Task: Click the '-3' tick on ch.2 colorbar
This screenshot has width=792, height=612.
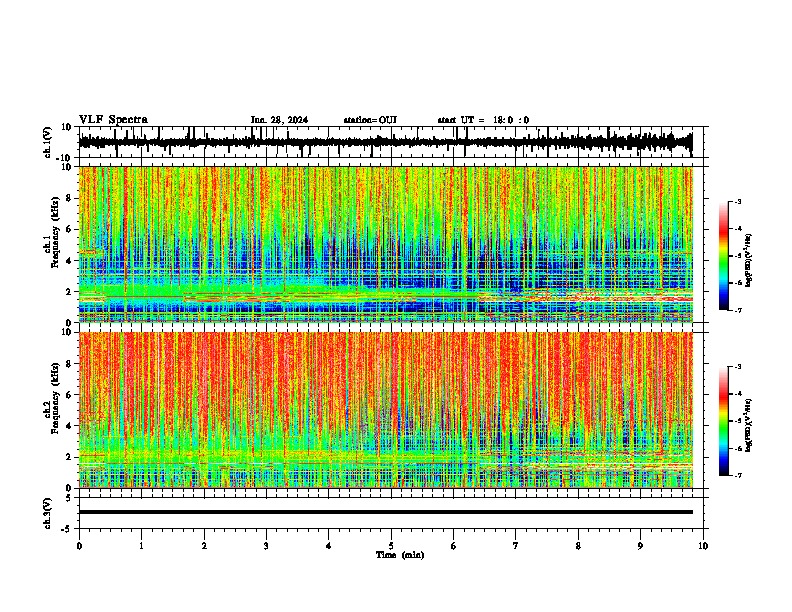Action: point(737,367)
